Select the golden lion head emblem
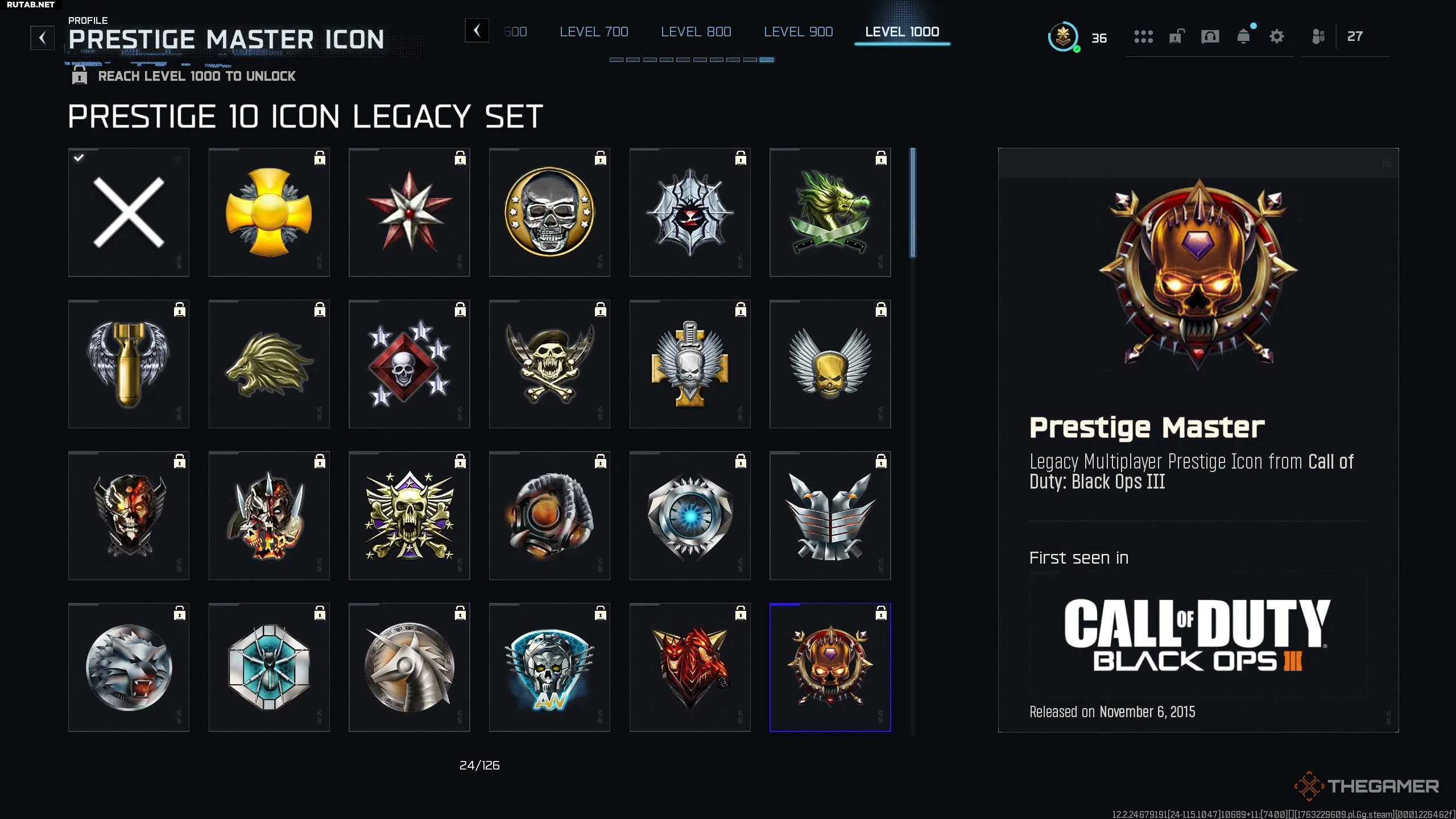This screenshot has height=819, width=1456. point(269,364)
